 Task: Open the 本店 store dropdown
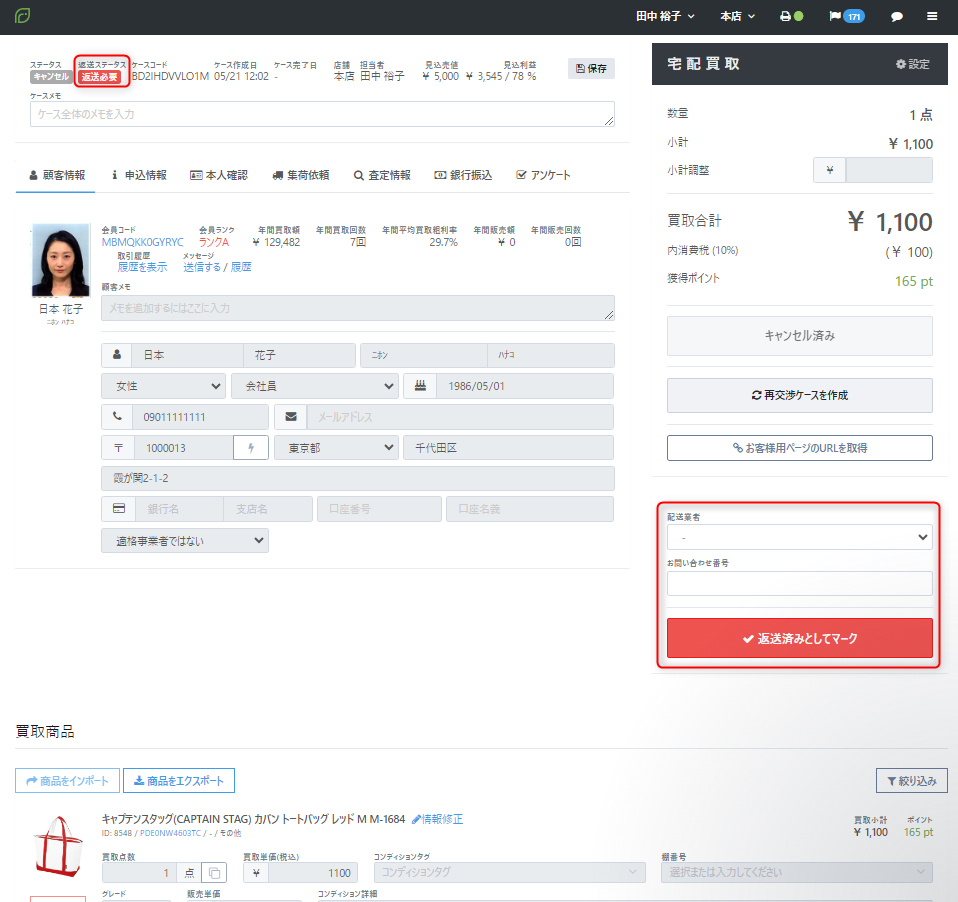(x=737, y=16)
